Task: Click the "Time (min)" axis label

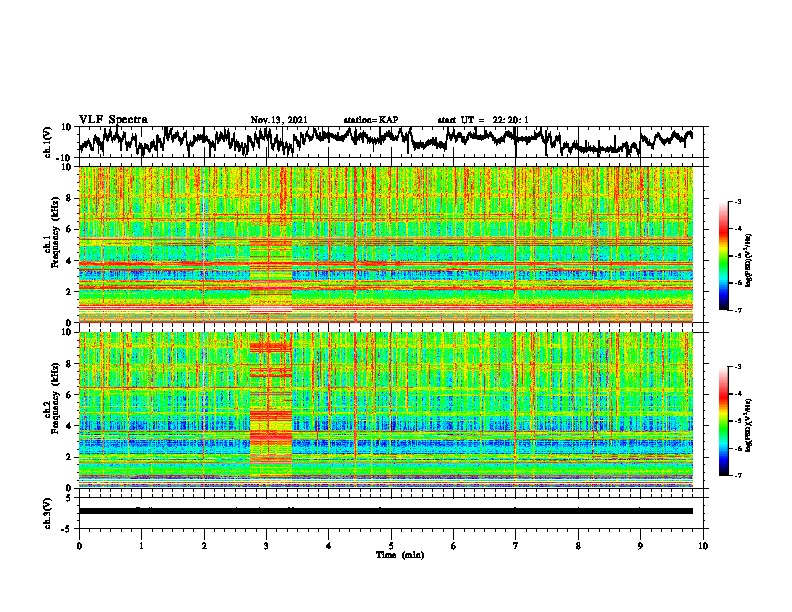Action: 400,555
